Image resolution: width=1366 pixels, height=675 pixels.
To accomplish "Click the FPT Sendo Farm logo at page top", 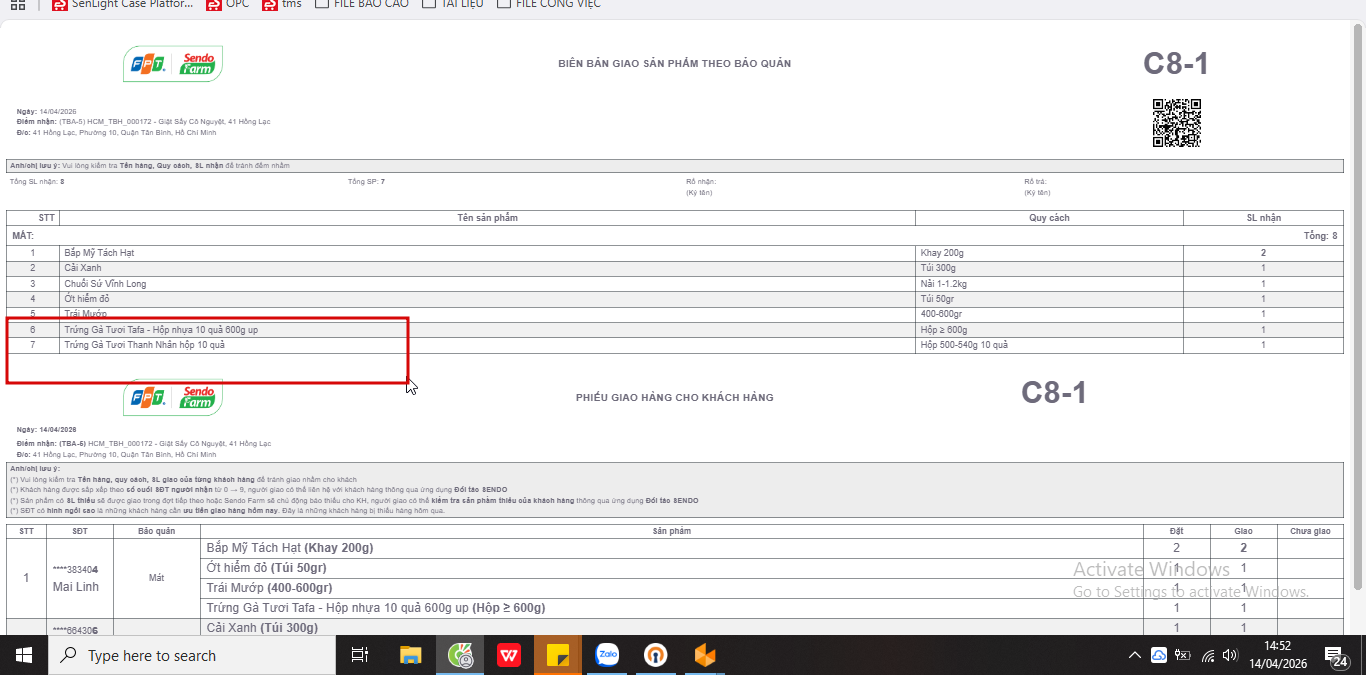I will click(173, 64).
